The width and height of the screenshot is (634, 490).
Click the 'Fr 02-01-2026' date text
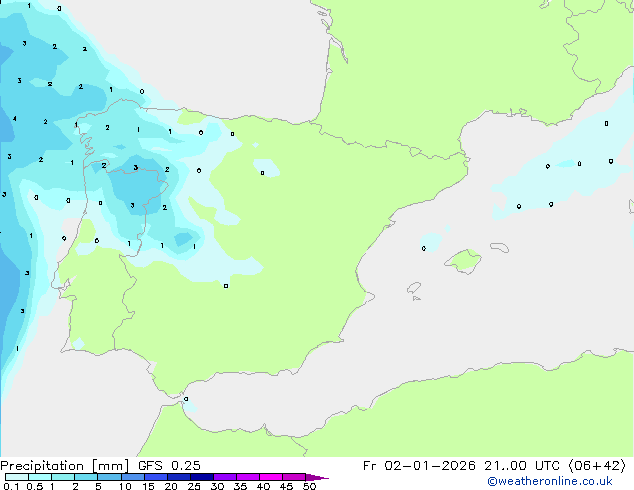(x=419, y=466)
